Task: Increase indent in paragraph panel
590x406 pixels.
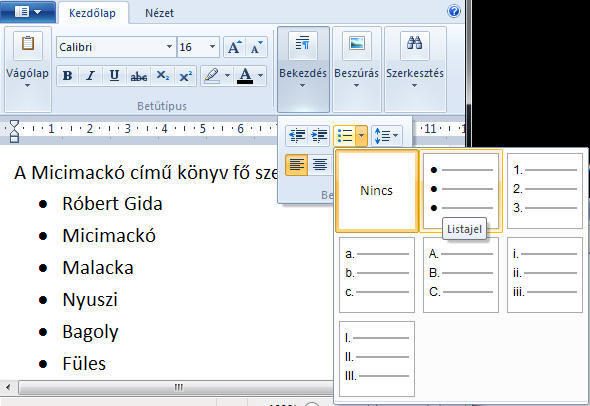Action: coord(319,135)
